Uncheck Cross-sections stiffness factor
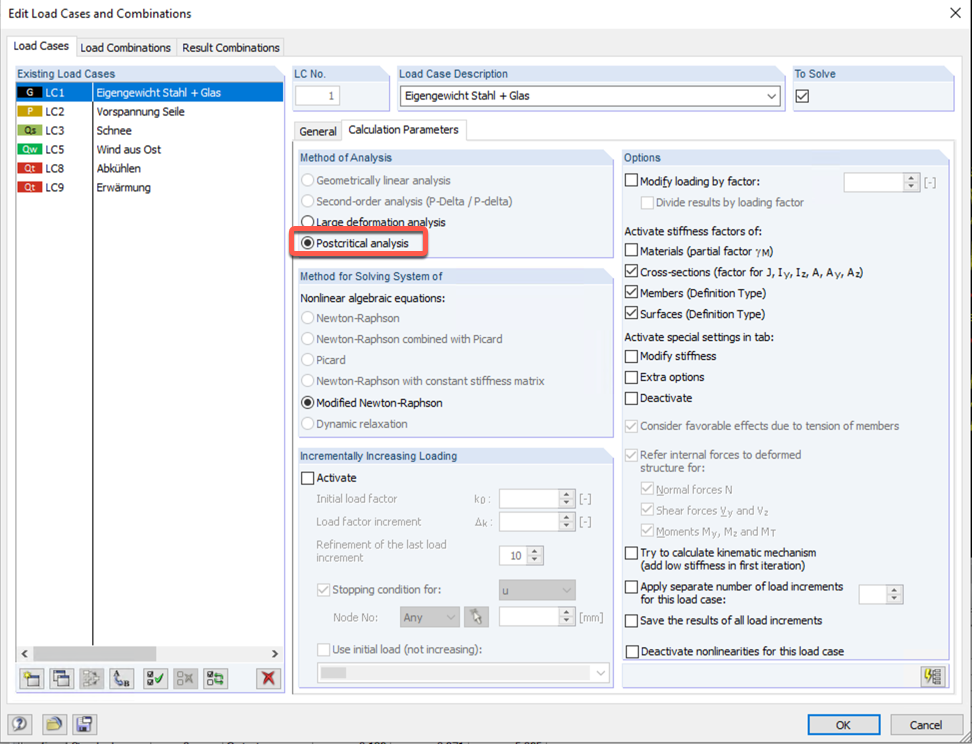The image size is (972, 744). [x=631, y=272]
